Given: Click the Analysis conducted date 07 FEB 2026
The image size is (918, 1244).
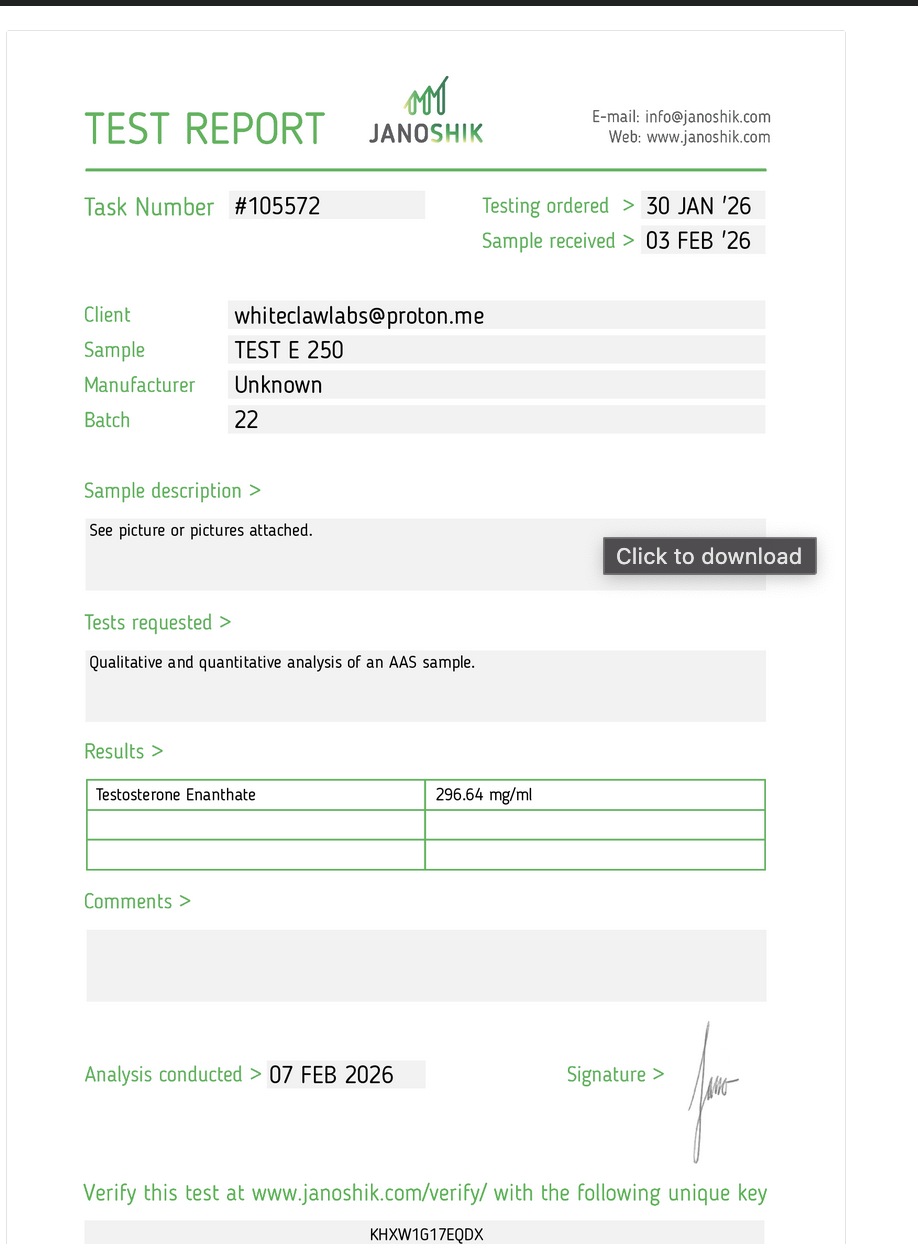Looking at the screenshot, I should 345,1075.
